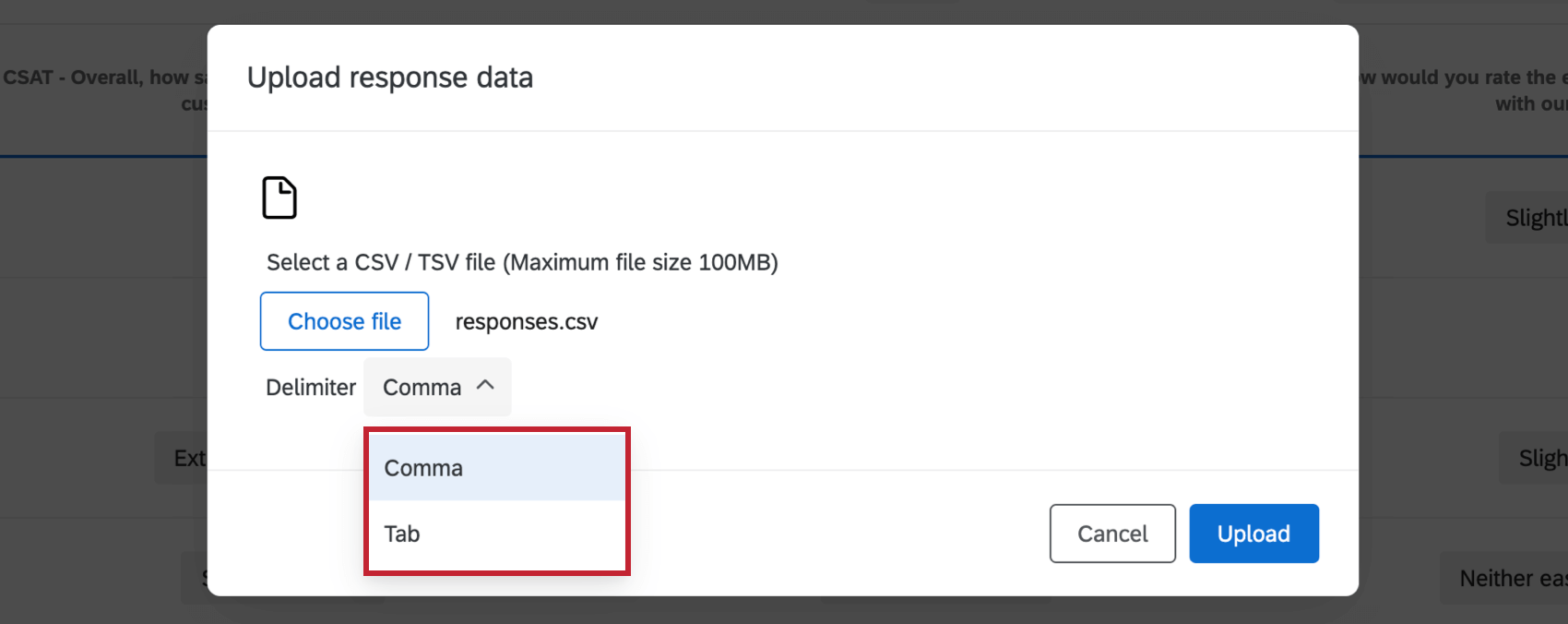
Task: Click the Select a CSV / TSV file text
Action: click(522, 262)
